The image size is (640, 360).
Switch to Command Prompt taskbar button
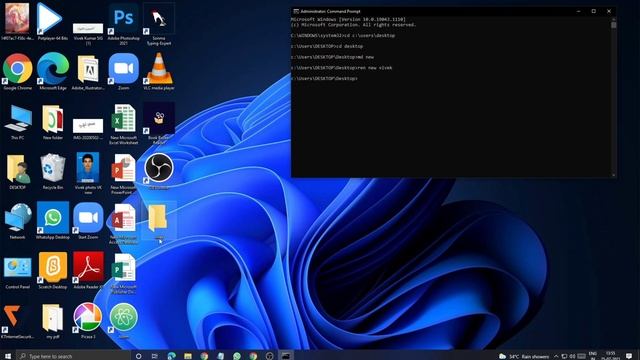pos(286,356)
